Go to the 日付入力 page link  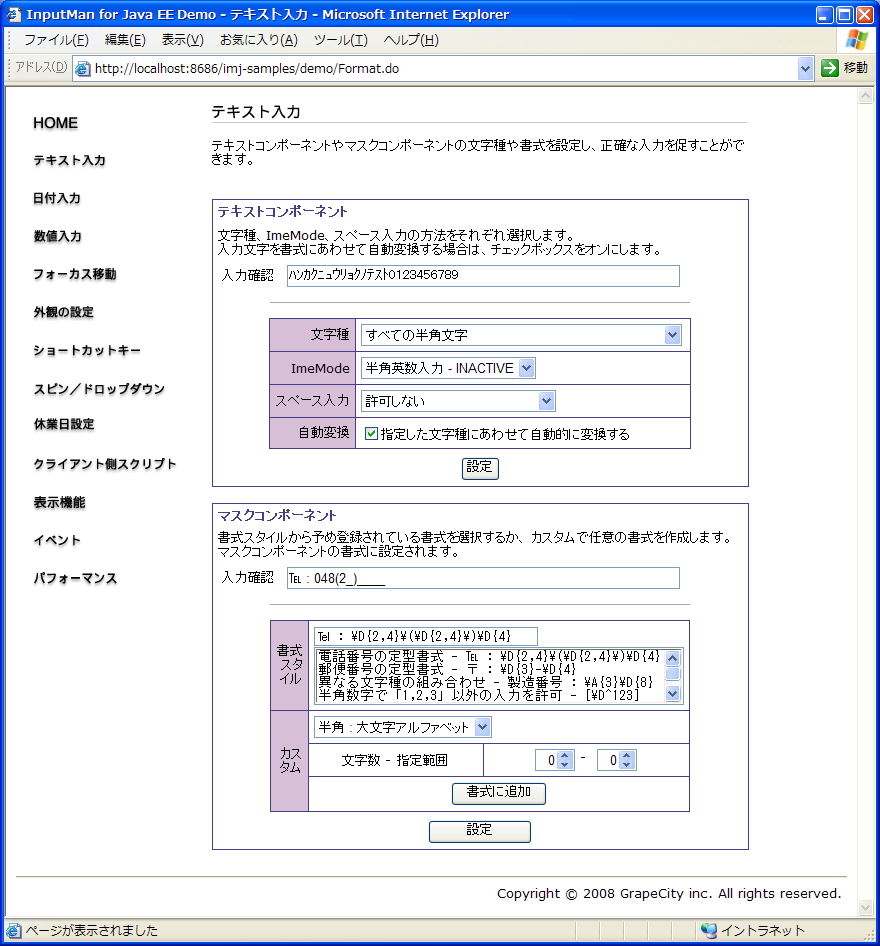(57, 198)
